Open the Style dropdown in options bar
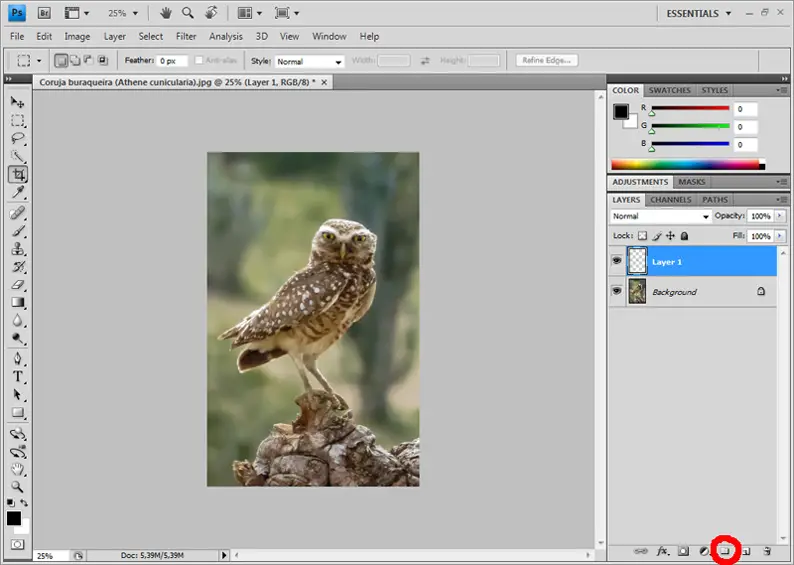 pyautogui.click(x=310, y=61)
